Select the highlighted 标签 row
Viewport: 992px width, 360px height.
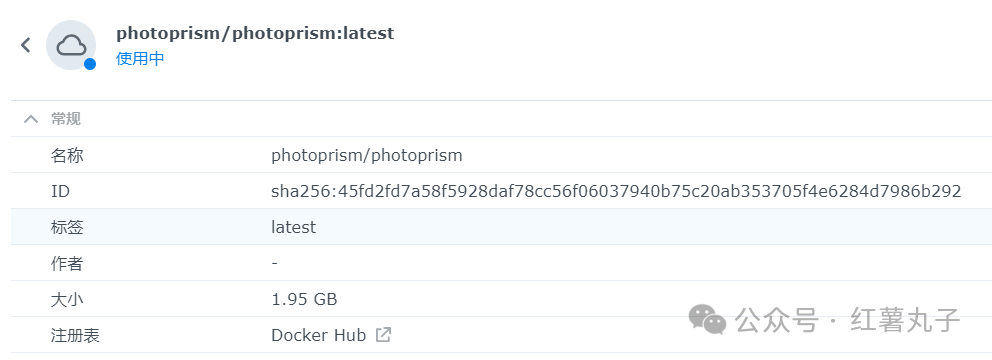(x=501, y=227)
